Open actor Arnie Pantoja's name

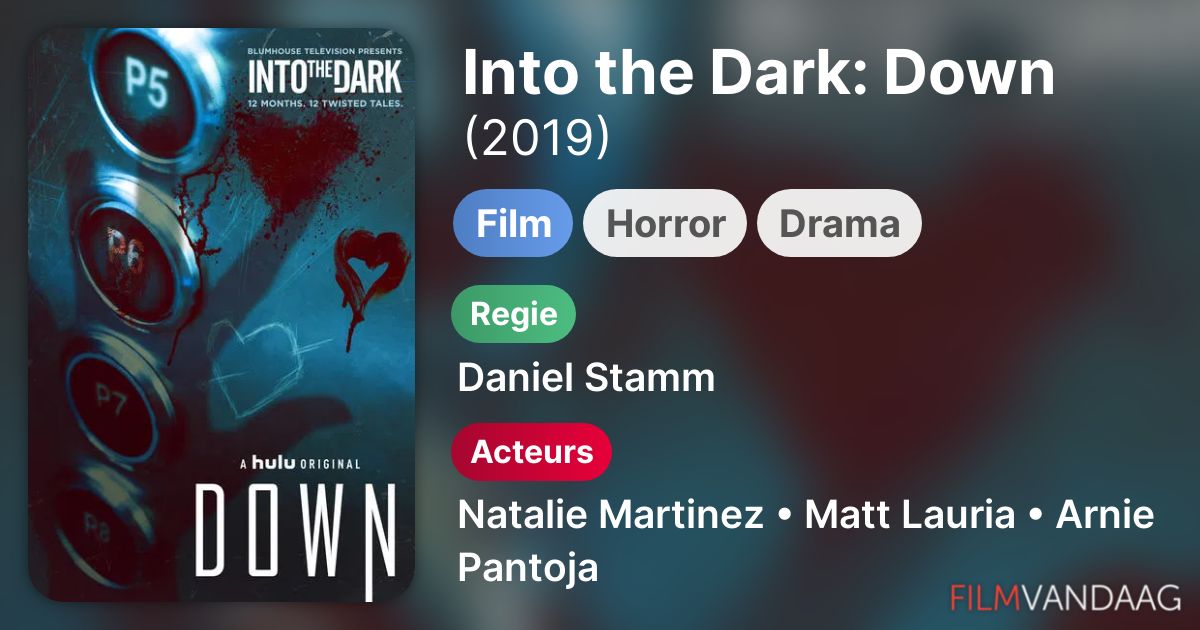pyautogui.click(x=806, y=542)
